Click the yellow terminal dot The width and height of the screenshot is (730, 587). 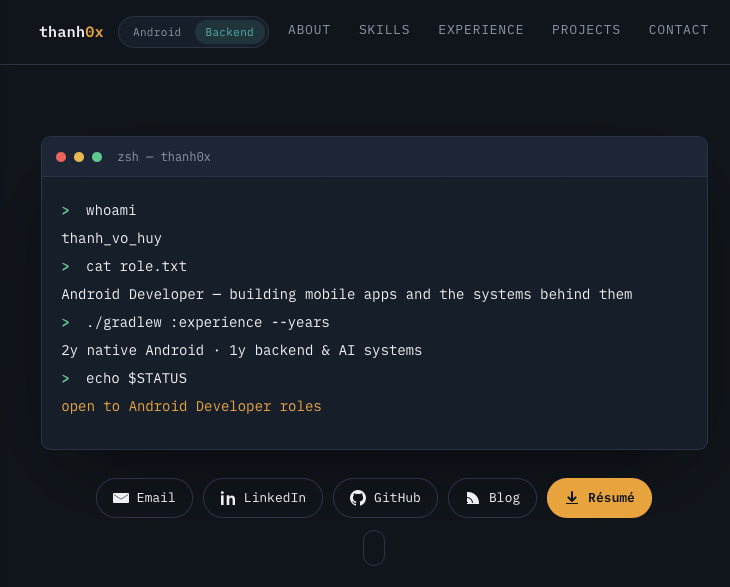[79, 157]
